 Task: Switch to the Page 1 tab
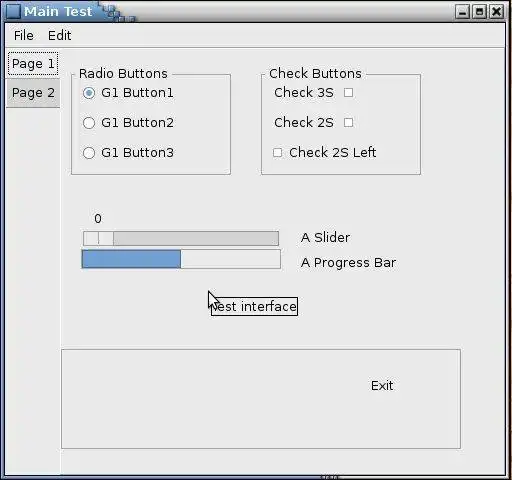click(33, 64)
